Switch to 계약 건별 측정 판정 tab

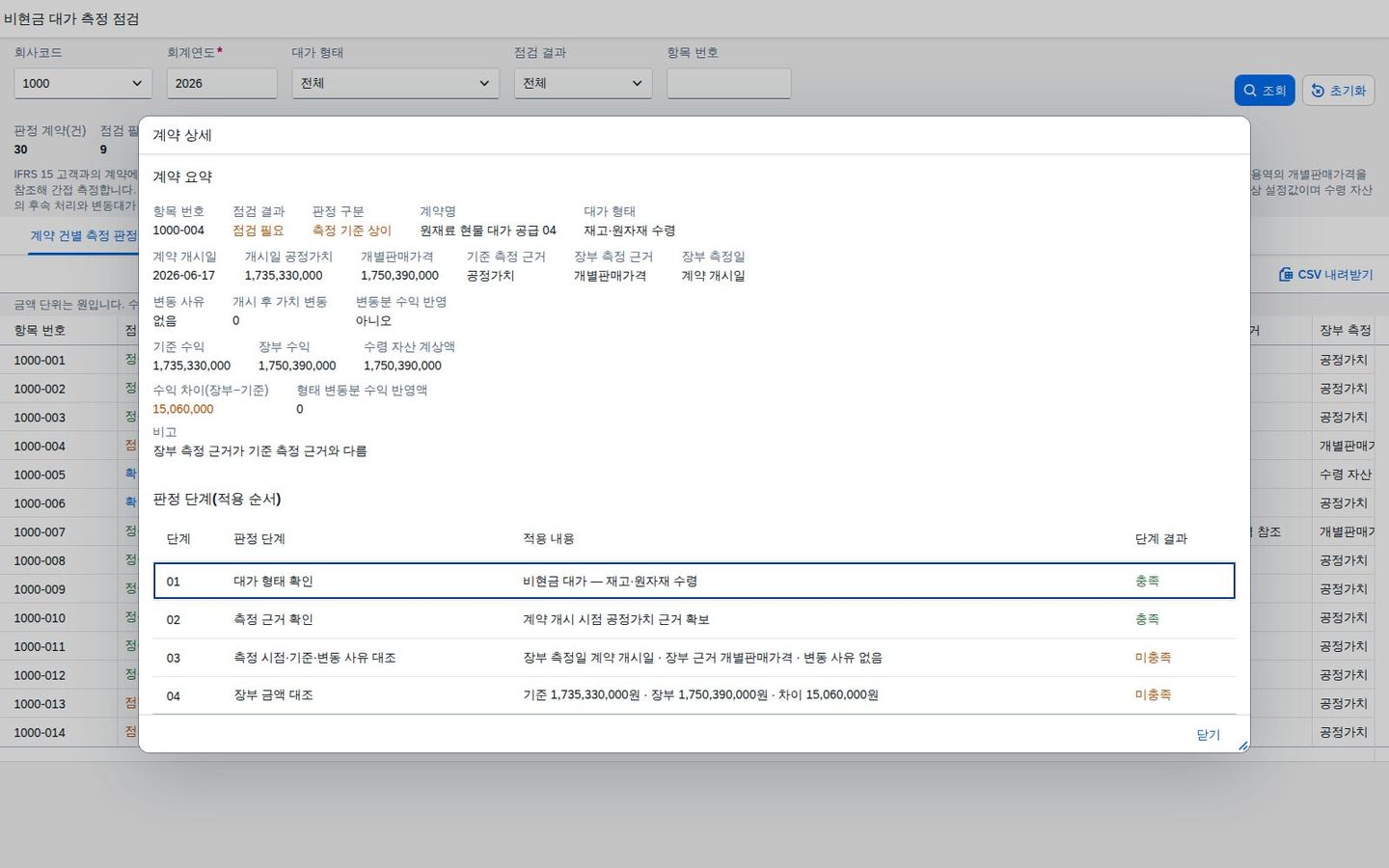pos(84,235)
